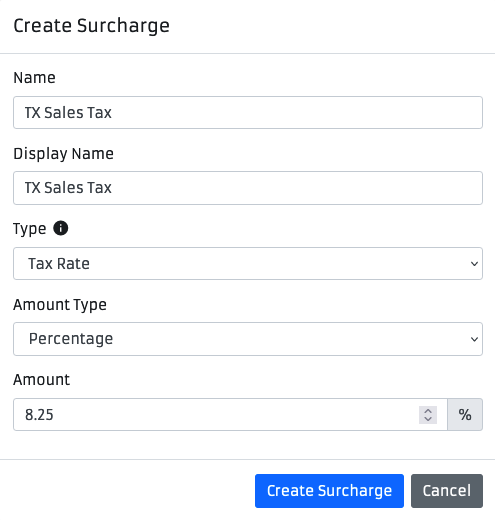
Task: Click the Name field label
Action: tap(34, 78)
